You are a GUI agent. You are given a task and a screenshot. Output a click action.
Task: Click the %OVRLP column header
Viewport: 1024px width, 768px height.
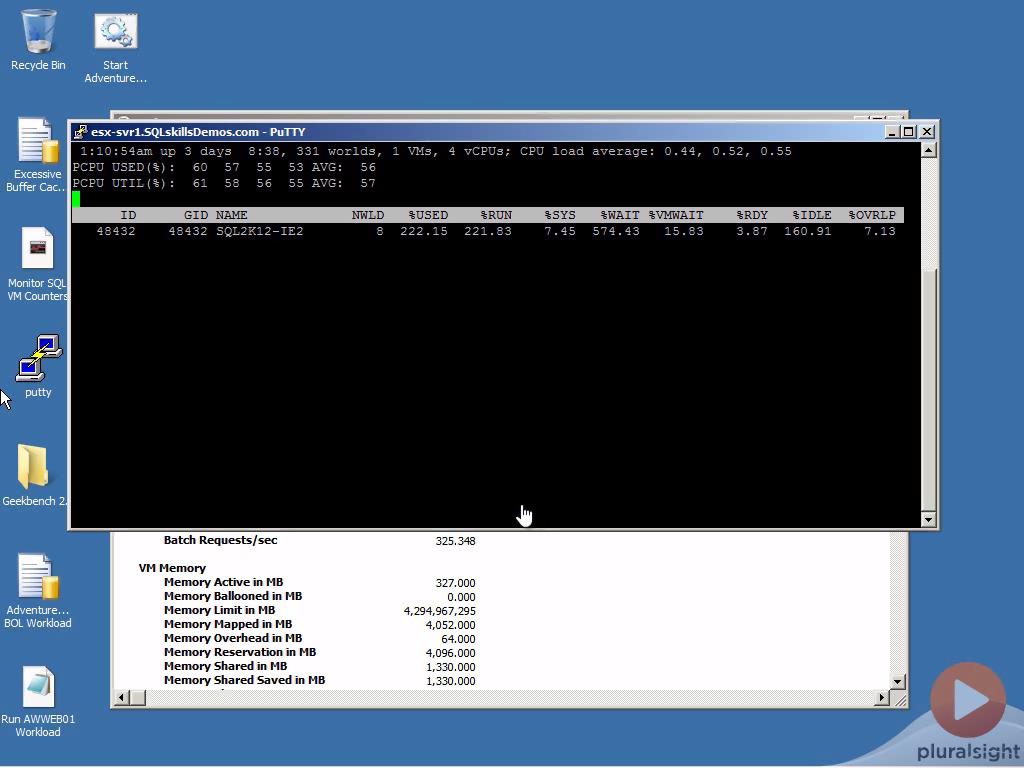click(x=872, y=215)
